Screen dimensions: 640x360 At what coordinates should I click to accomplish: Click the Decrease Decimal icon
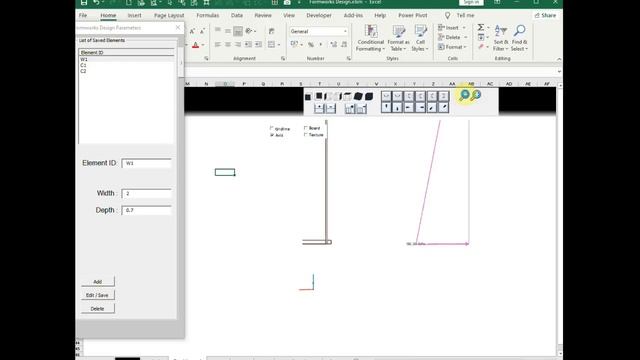click(x=344, y=44)
